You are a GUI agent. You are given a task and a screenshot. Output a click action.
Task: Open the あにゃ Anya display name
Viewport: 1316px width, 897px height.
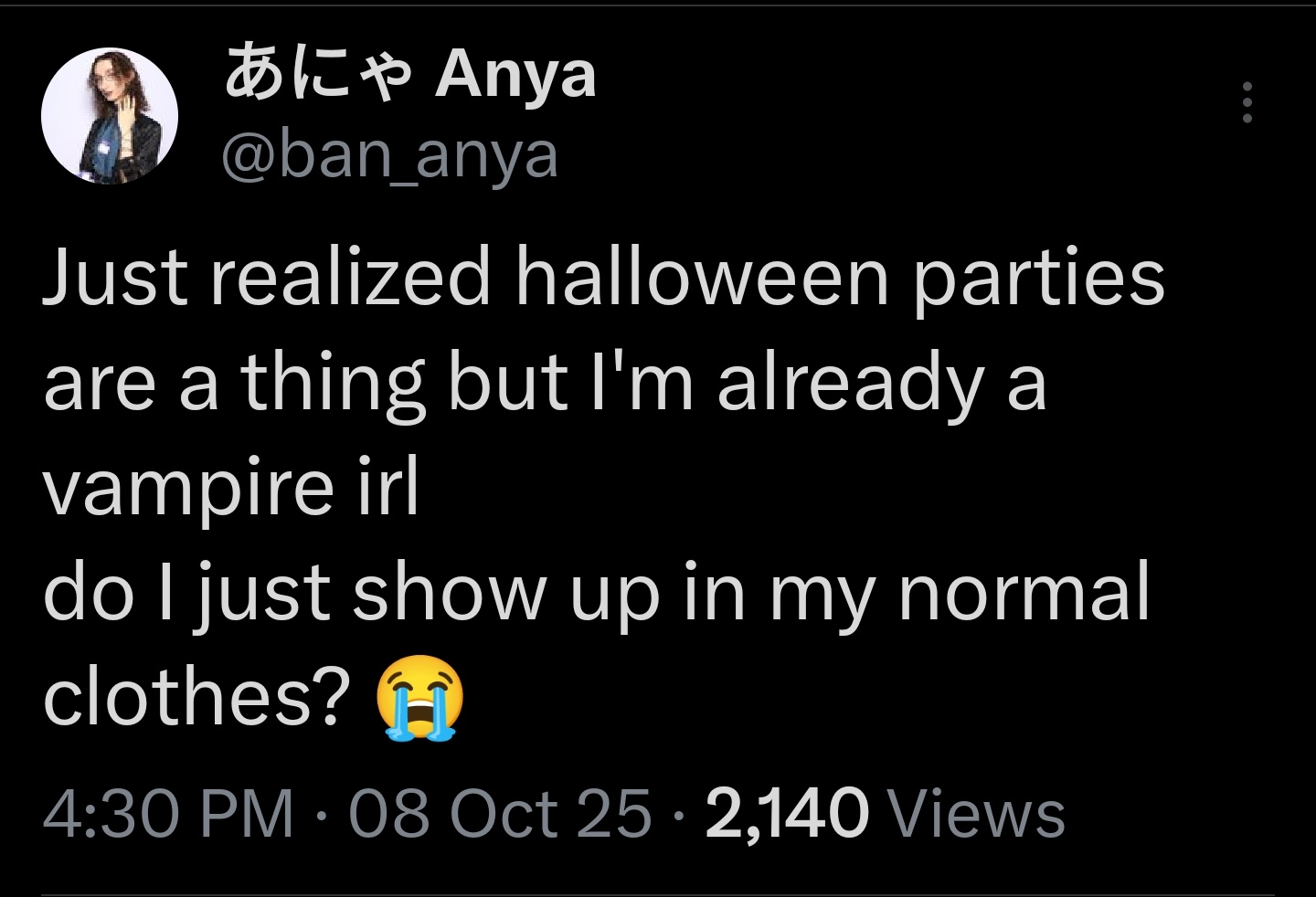coord(410,74)
